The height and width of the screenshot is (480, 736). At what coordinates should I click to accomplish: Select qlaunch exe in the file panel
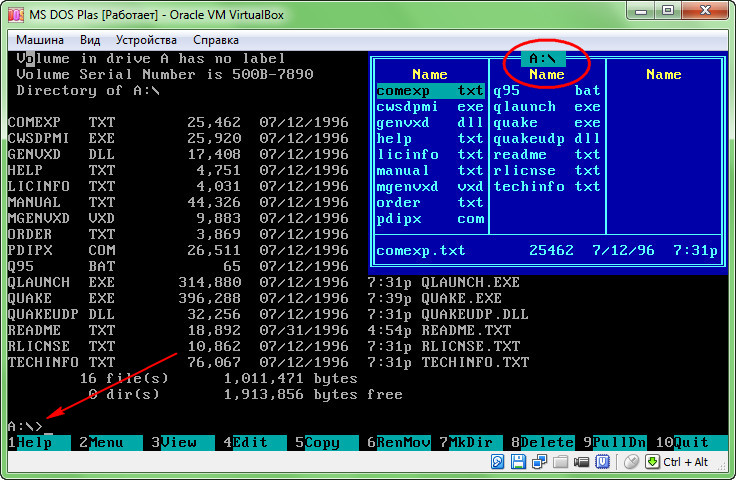coord(547,107)
